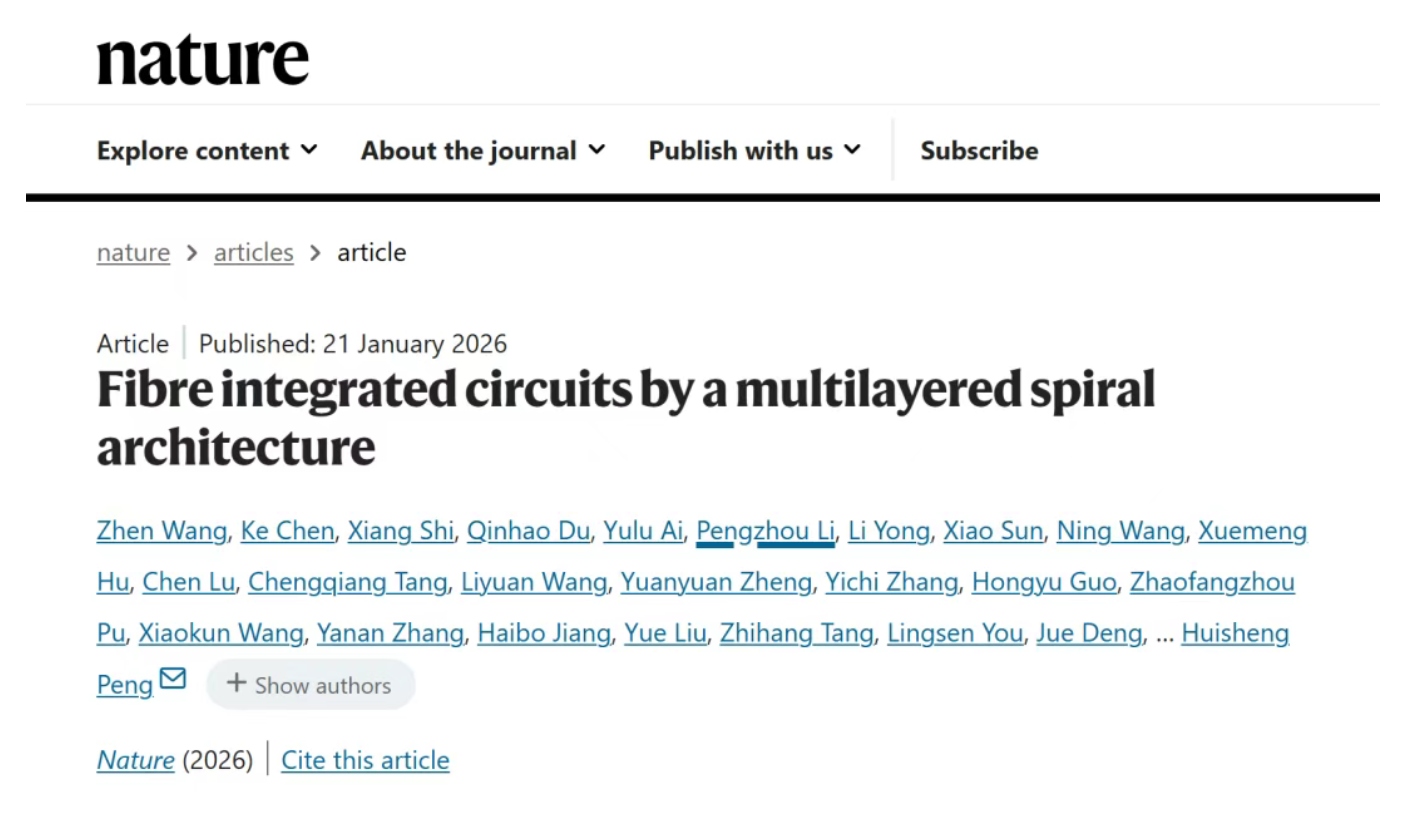Go to the nature breadcrumb link
The width and height of the screenshot is (1402, 832).
click(x=133, y=252)
